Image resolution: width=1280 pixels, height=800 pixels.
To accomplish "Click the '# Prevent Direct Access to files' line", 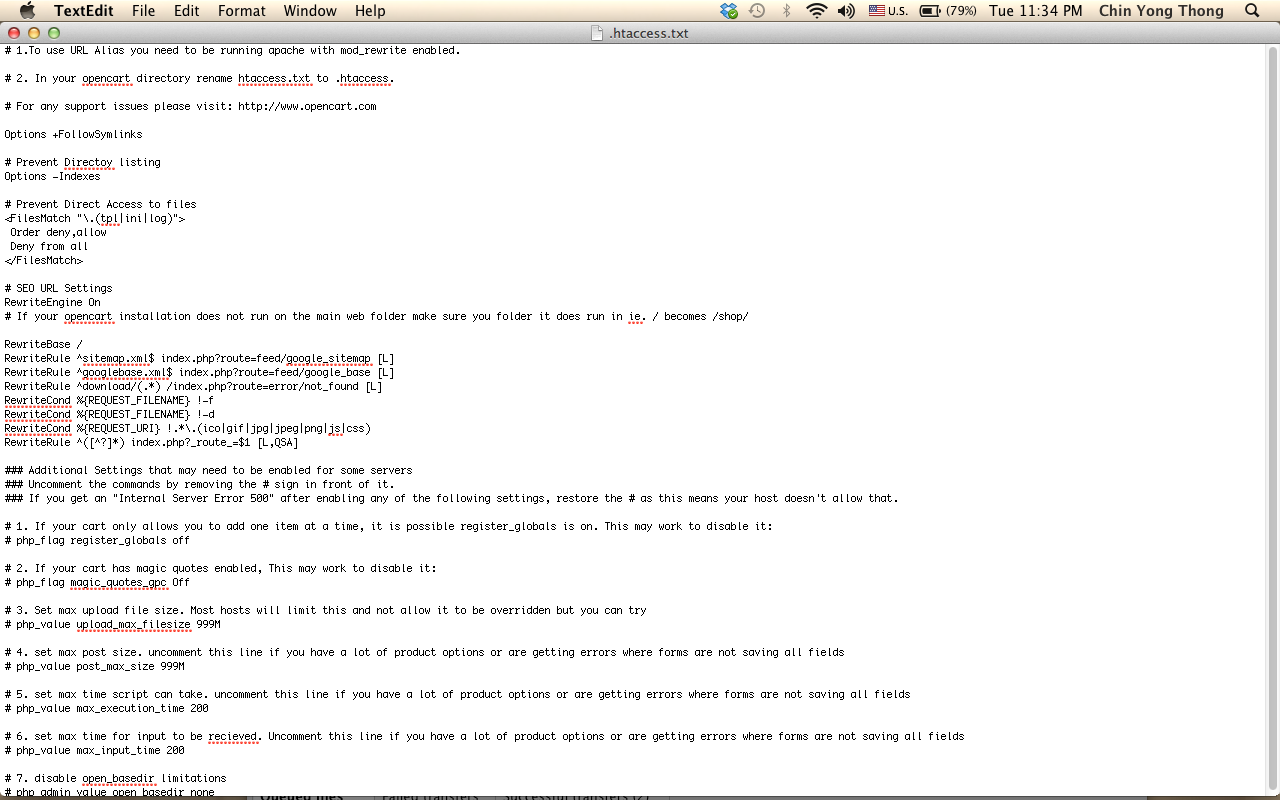I will pos(100,204).
